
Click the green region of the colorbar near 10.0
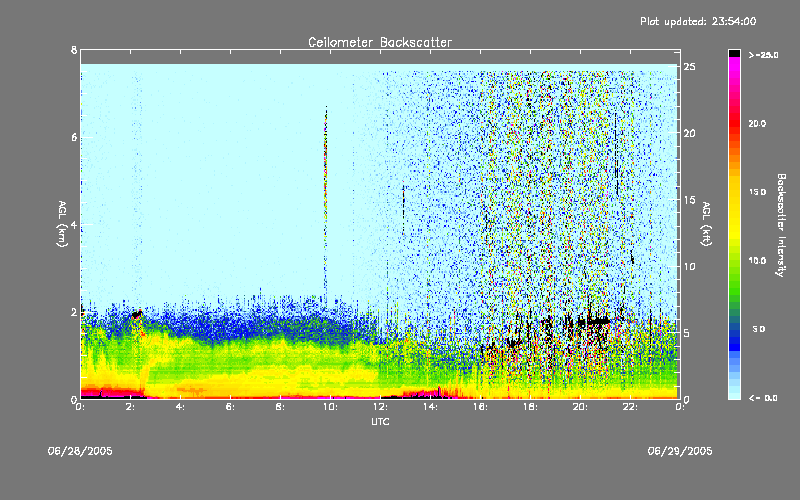pyautogui.click(x=734, y=261)
